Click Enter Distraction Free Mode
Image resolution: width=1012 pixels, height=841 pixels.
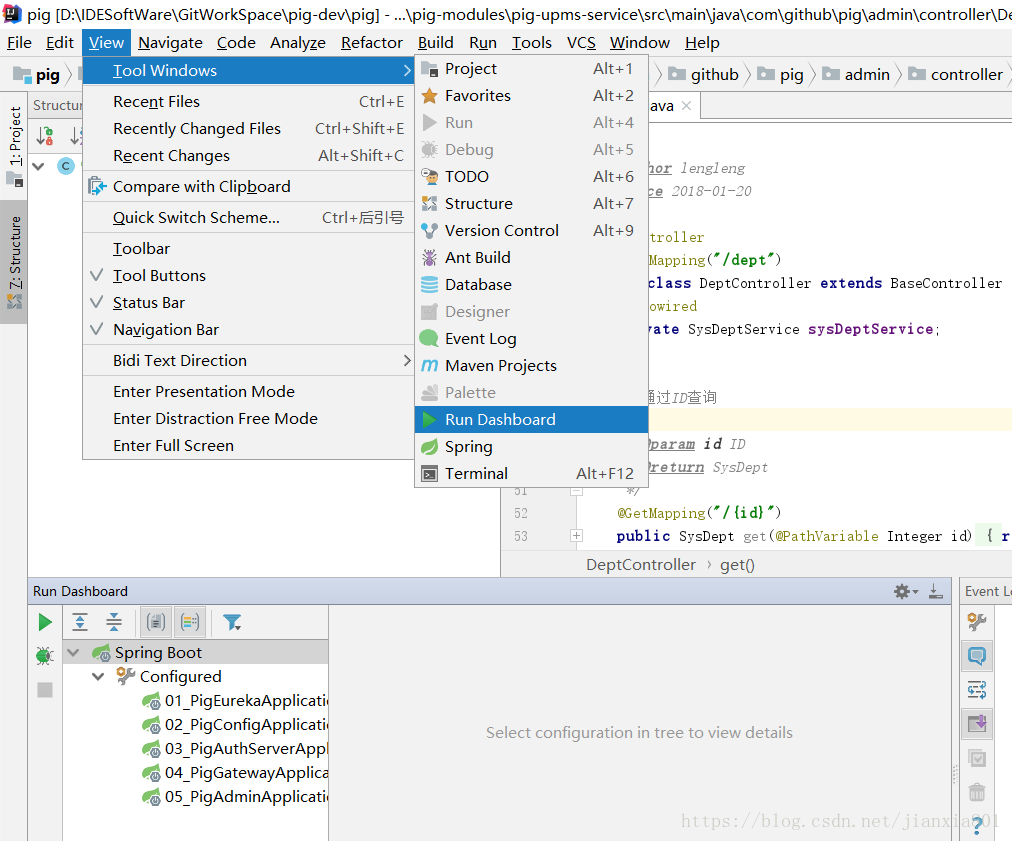tap(248, 419)
